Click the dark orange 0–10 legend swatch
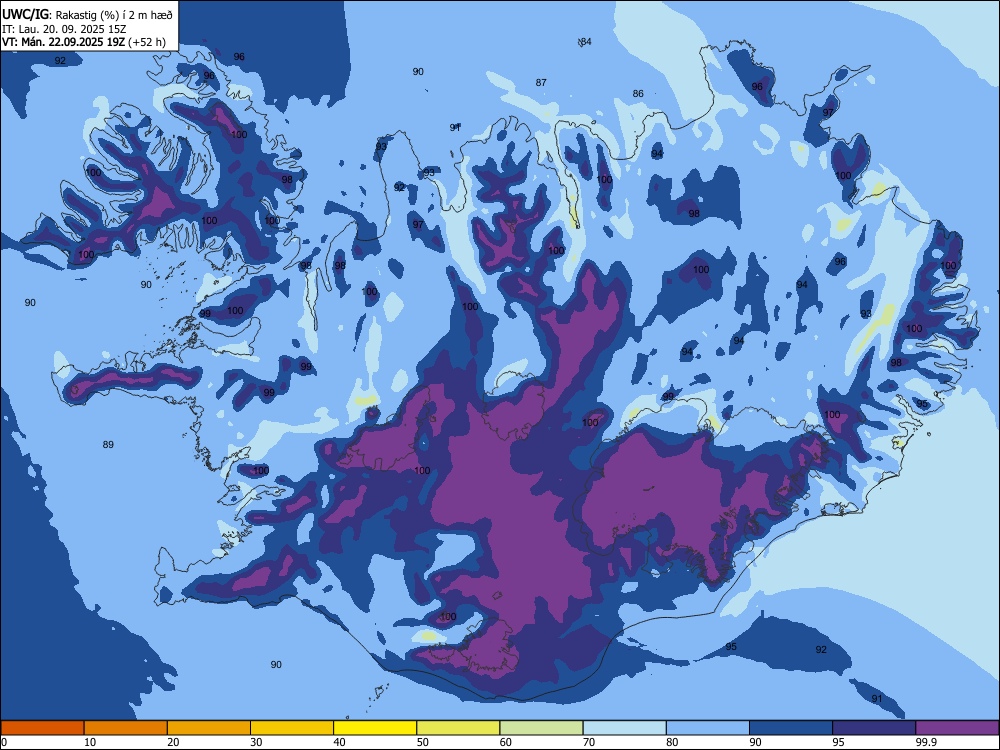This screenshot has height=750, width=1000. coord(42,728)
